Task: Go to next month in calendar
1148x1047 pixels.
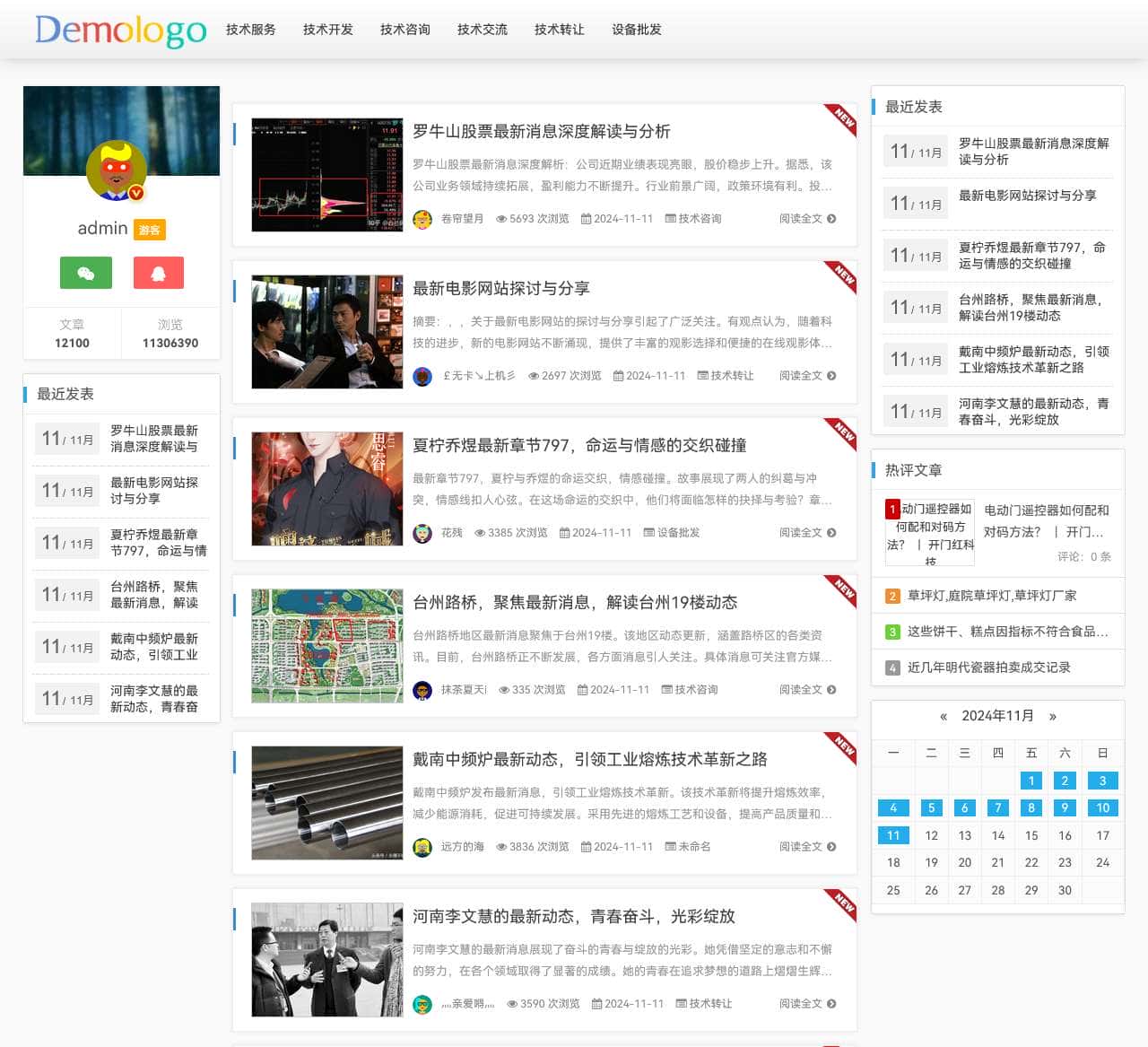Action: [x=1052, y=716]
